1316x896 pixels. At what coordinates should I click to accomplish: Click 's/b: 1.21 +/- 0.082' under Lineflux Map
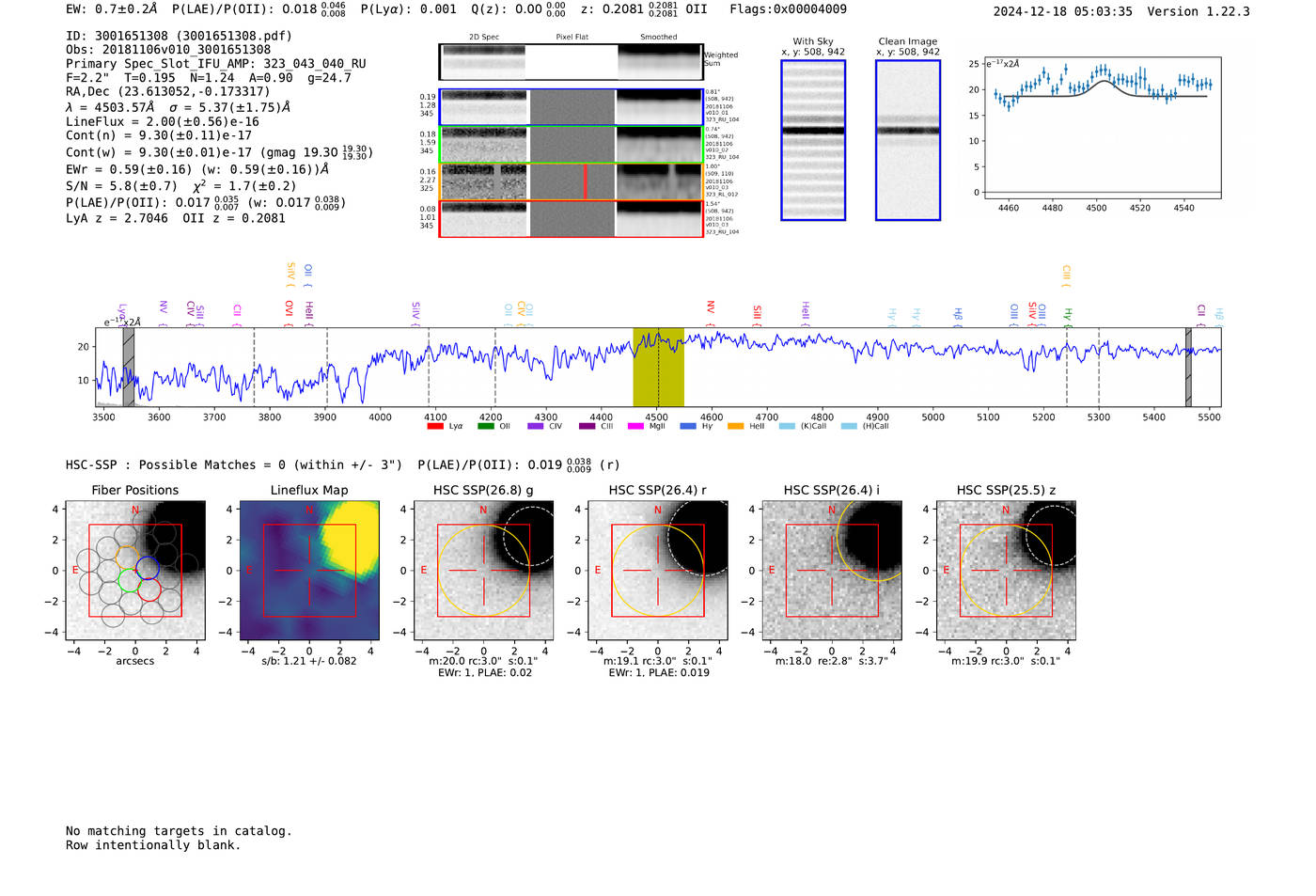(x=309, y=661)
